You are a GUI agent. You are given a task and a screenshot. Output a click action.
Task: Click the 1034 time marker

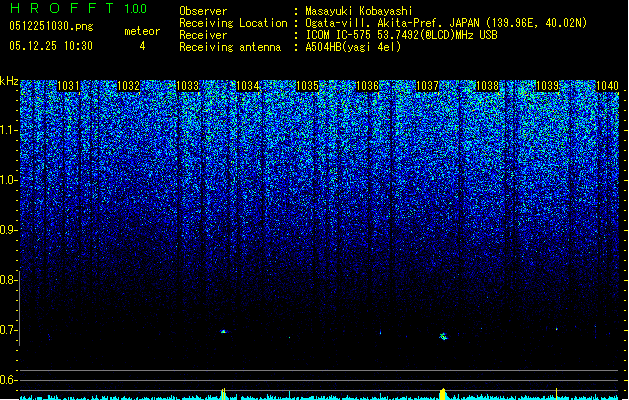tap(248, 86)
